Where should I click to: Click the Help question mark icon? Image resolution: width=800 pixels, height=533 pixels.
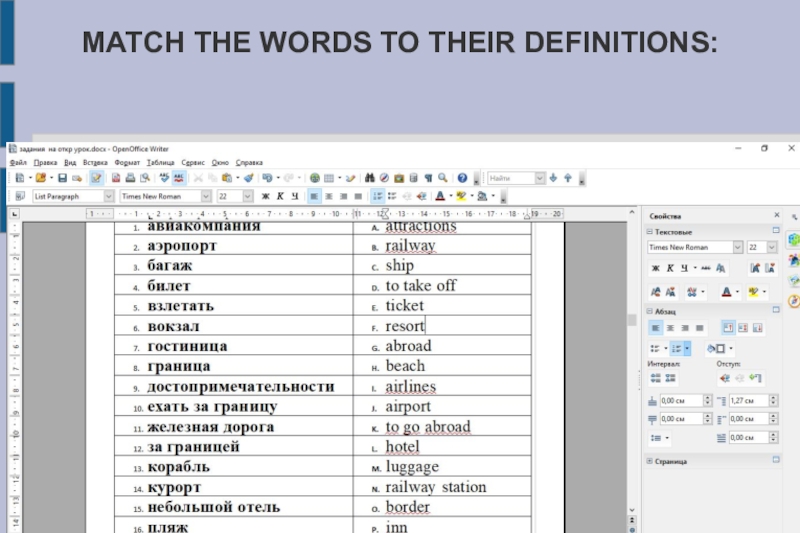(x=462, y=178)
